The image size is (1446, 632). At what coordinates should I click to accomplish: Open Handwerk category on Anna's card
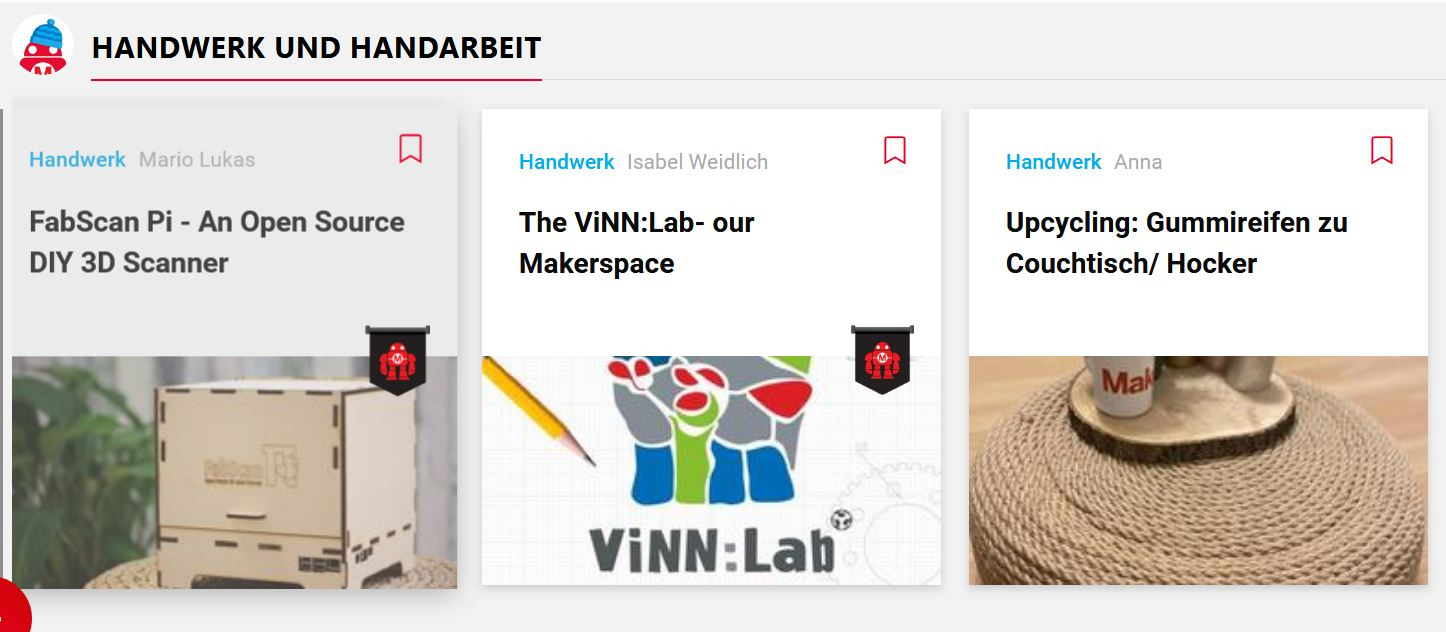pyautogui.click(x=1054, y=161)
